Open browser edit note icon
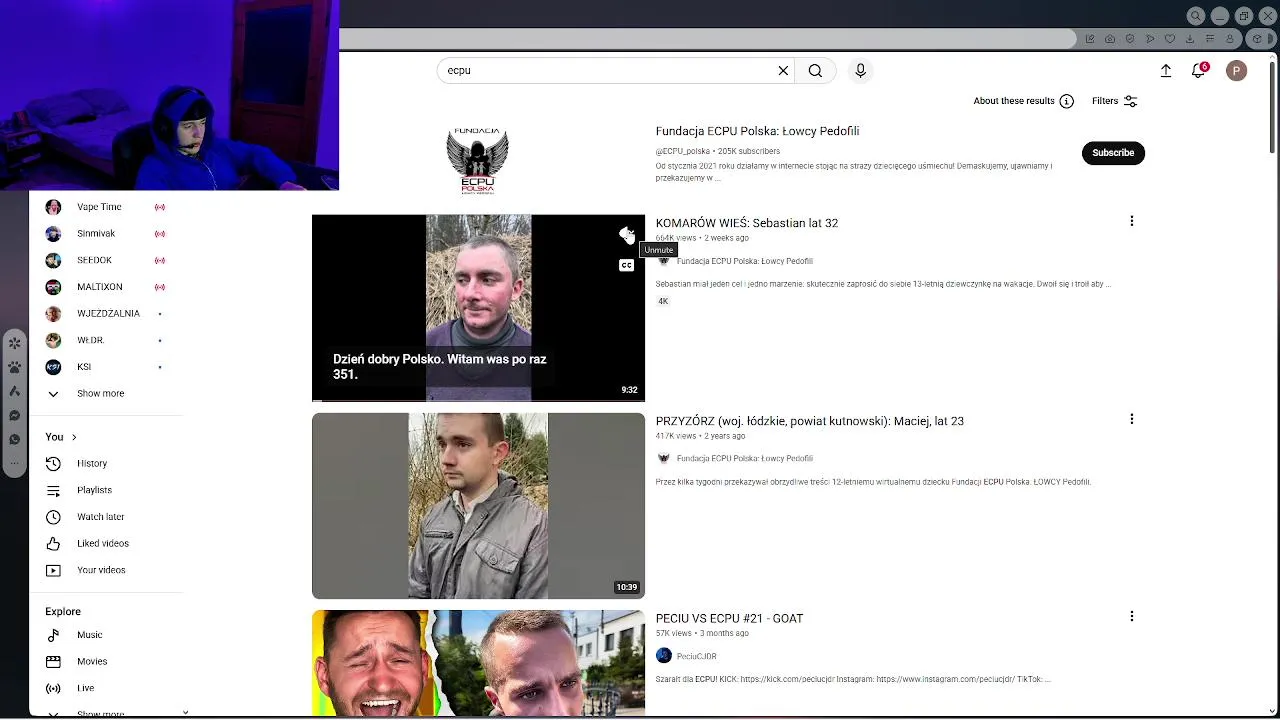The height and width of the screenshot is (720, 1280). 1090,39
